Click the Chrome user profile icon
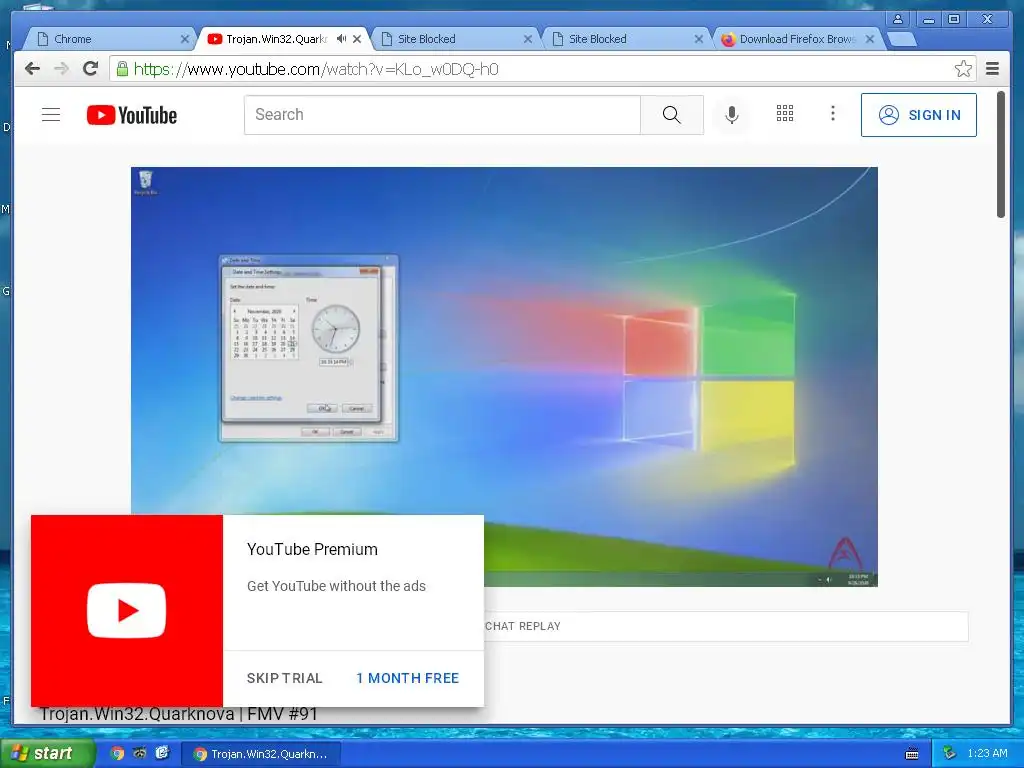Image resolution: width=1024 pixels, height=768 pixels. 898,19
